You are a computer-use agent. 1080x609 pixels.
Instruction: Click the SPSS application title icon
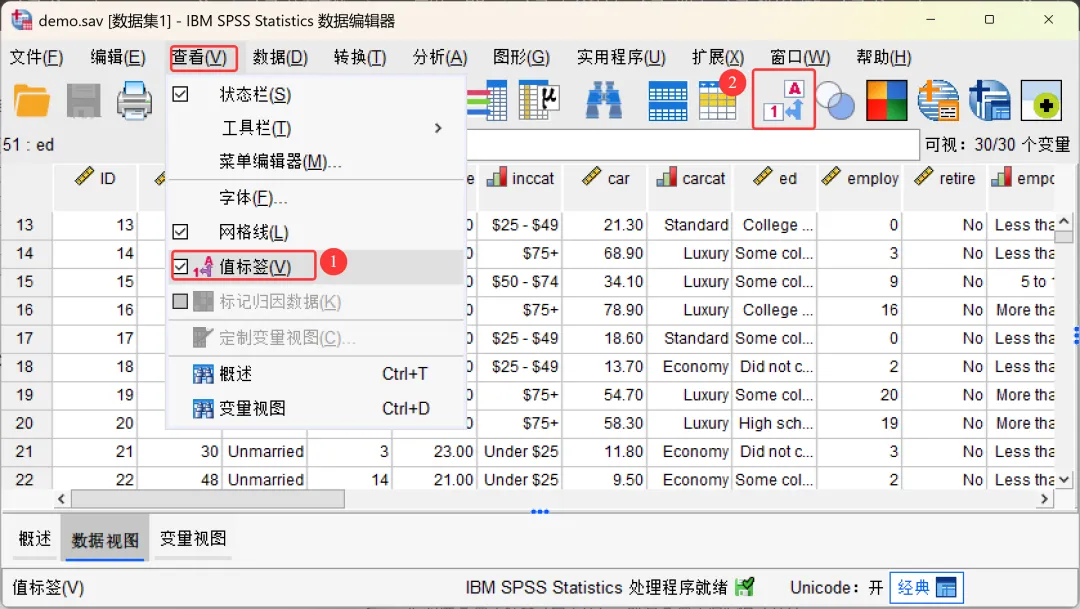(21, 19)
